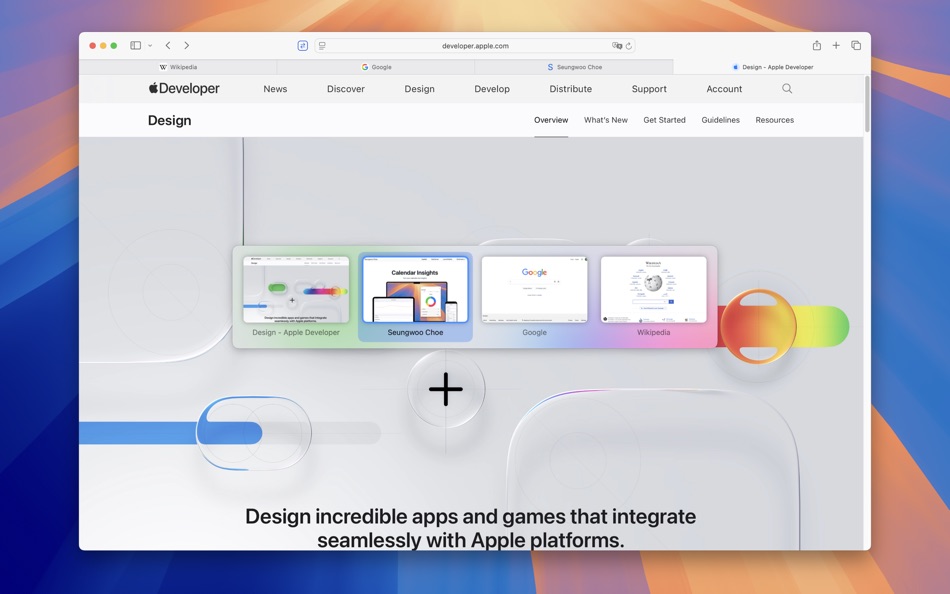Open the sidebar tab group dropdown arrow
Viewport: 950px width, 594px height.
click(150, 45)
